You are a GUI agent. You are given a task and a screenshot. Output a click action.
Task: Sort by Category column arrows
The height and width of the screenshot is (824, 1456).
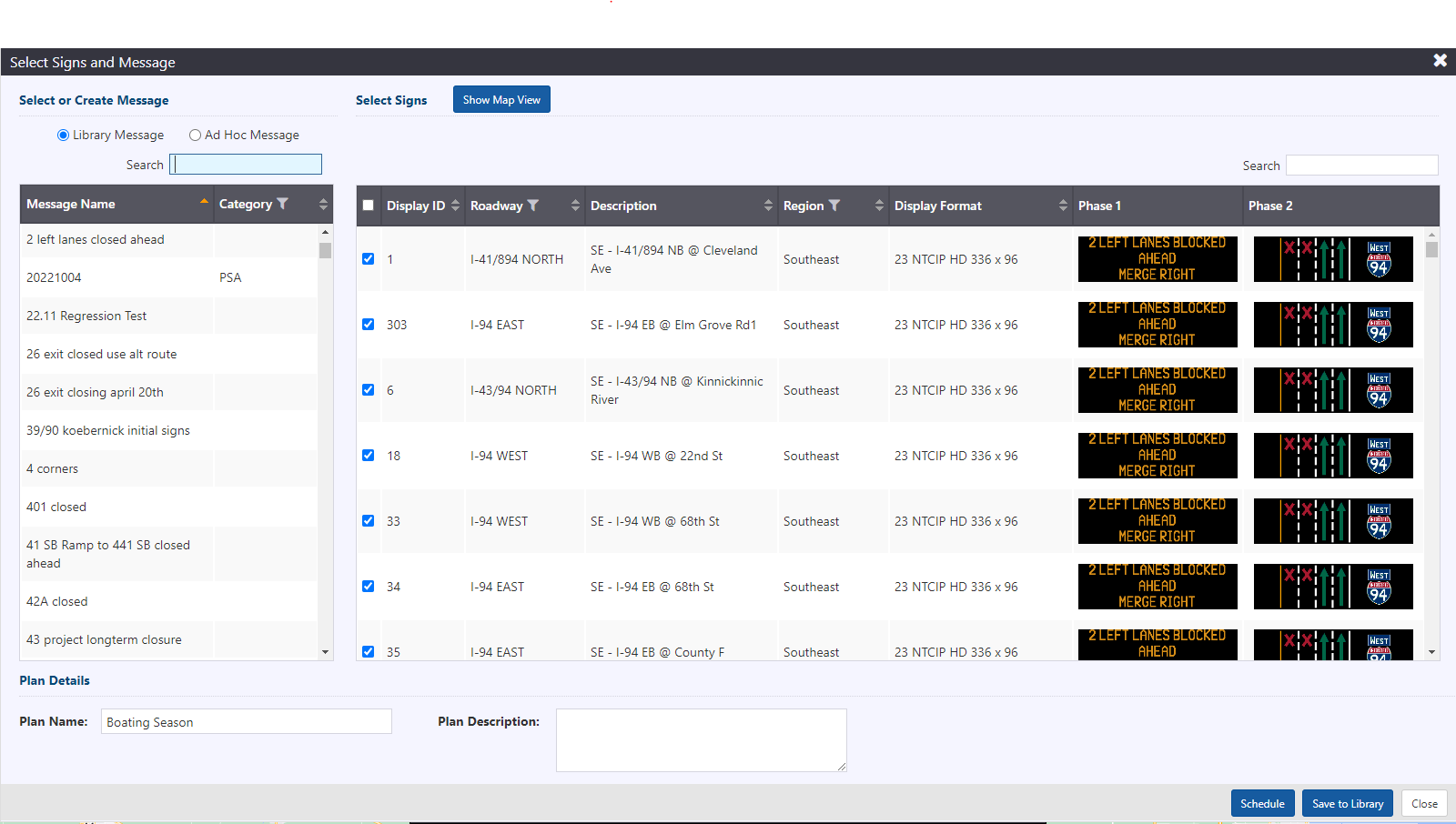(x=323, y=205)
